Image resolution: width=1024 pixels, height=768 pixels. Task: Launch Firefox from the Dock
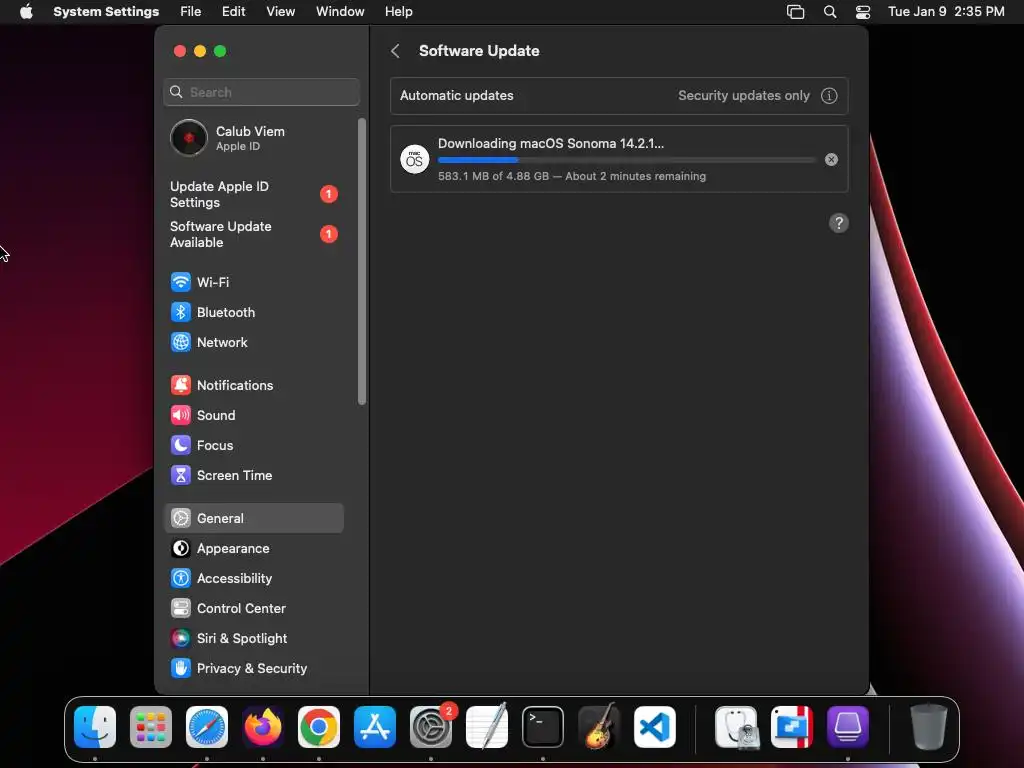pos(263,727)
